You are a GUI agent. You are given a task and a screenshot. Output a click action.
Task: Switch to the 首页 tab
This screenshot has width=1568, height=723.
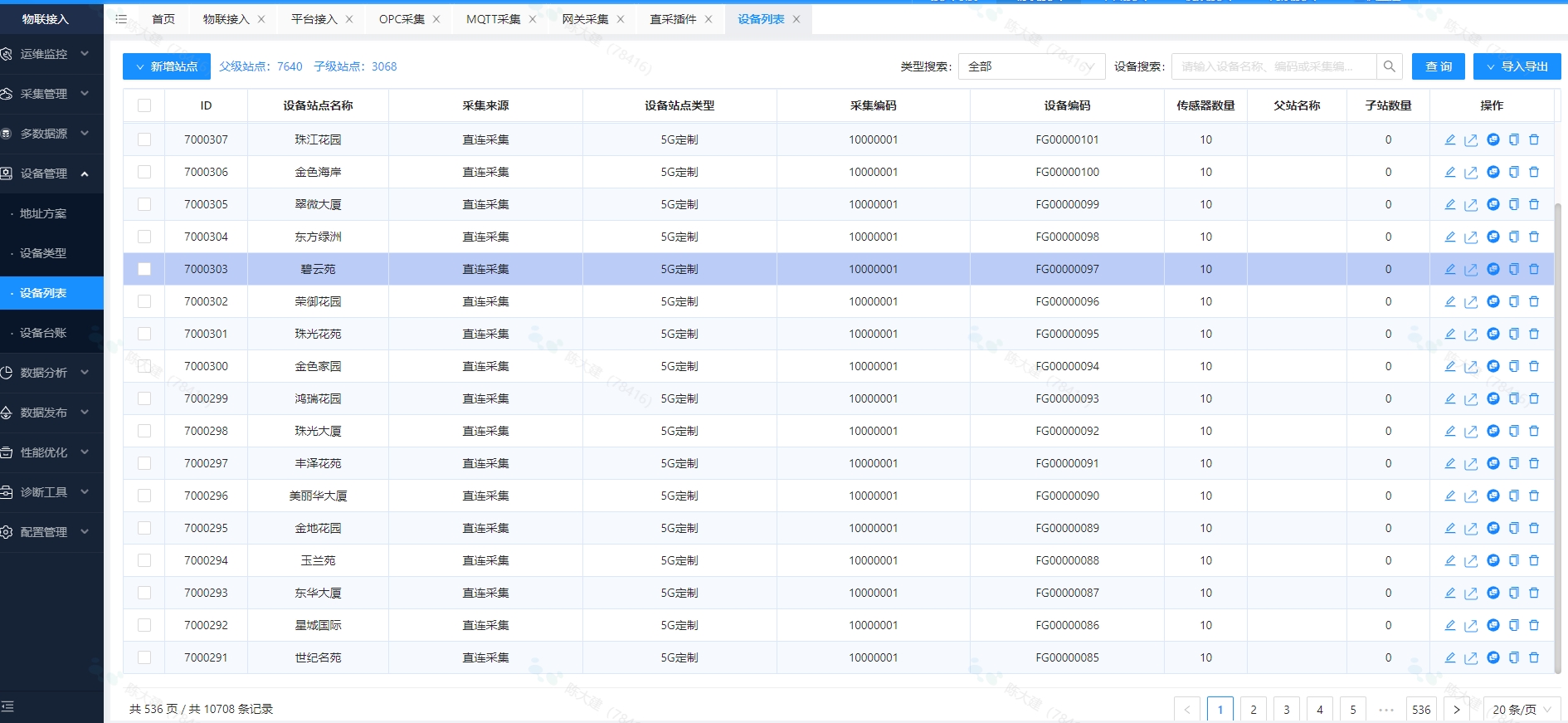point(163,19)
